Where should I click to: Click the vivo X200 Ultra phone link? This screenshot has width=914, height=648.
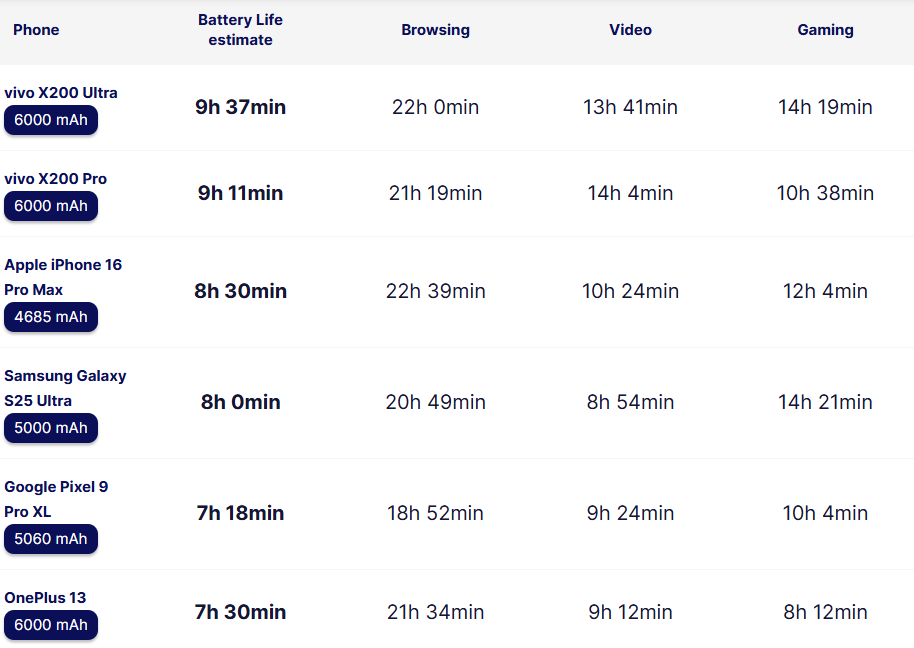point(61,93)
